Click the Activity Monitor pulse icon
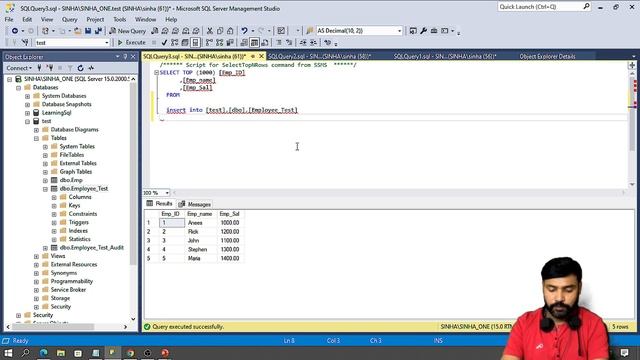The height and width of the screenshot is (360, 640). (91, 68)
